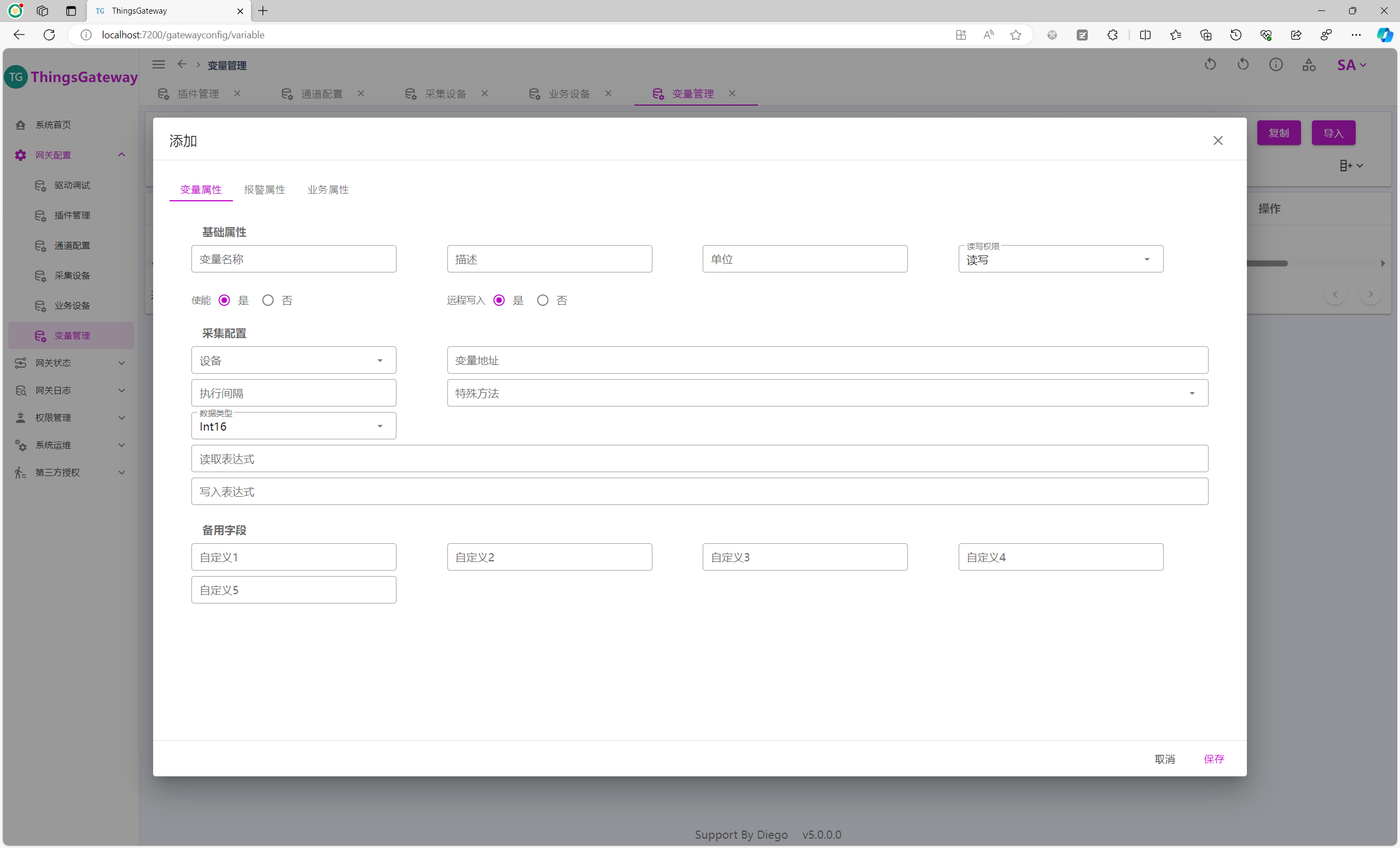
Task: Click the horizontal table scrollbar thumb
Action: (x=1267, y=263)
